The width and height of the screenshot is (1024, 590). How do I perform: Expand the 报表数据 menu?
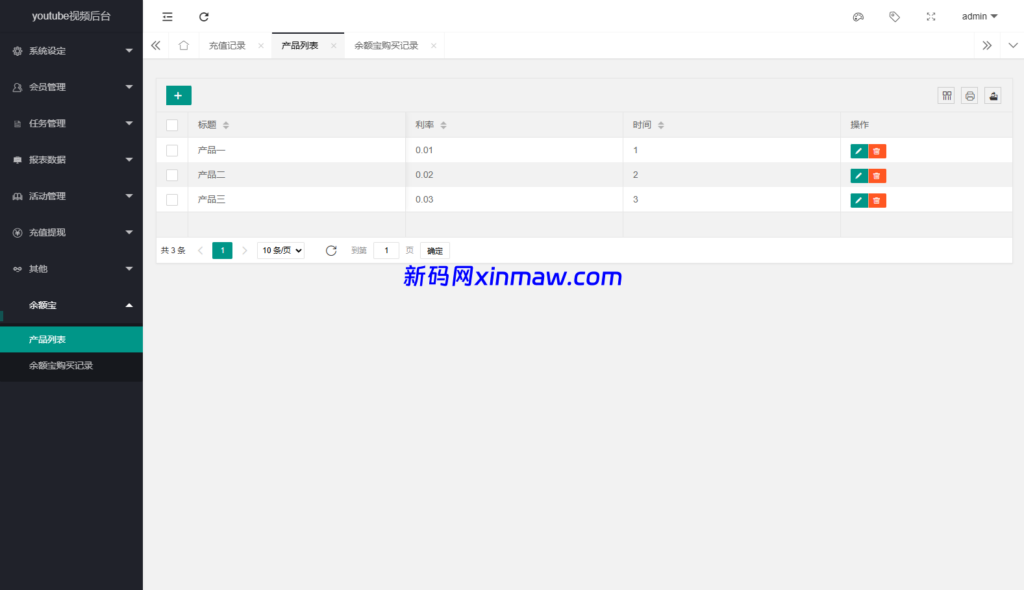pos(71,159)
